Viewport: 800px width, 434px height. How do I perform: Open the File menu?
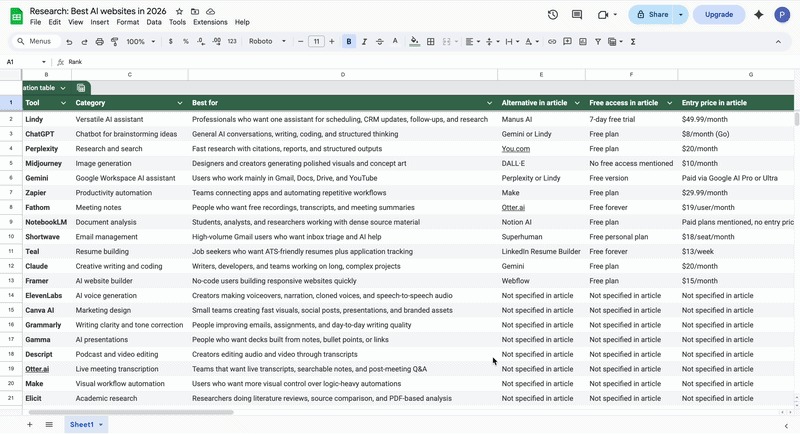coord(35,22)
